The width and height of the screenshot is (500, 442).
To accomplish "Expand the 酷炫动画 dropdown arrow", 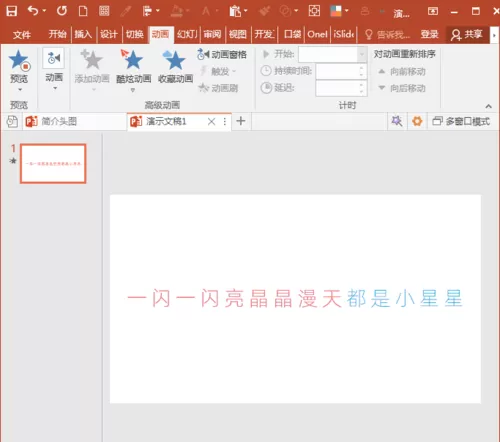I will coord(133,90).
